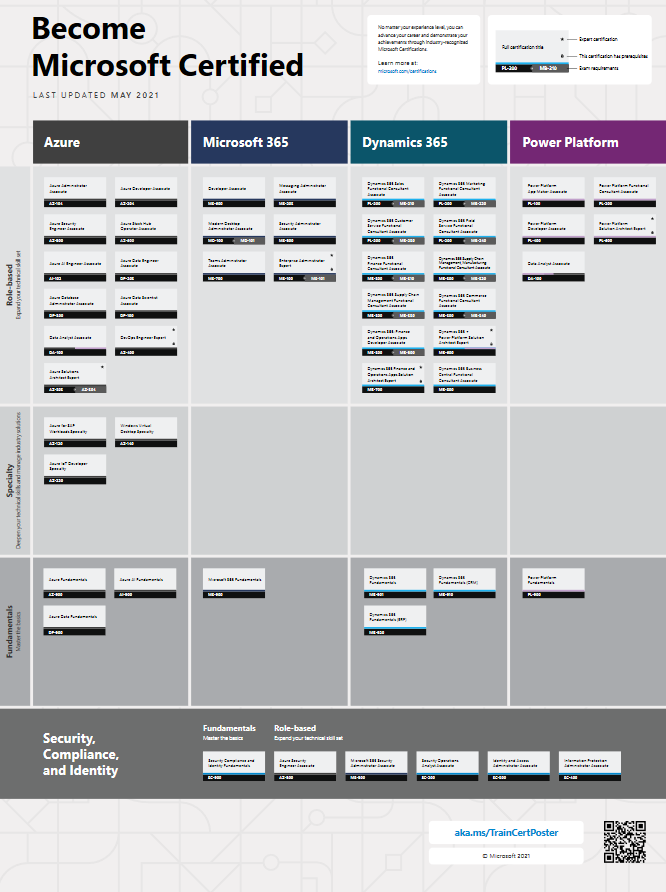Viewport: 666px width, 892px height.
Task: Click Data Analyst Associate card under Power Platform
Action: [553, 267]
